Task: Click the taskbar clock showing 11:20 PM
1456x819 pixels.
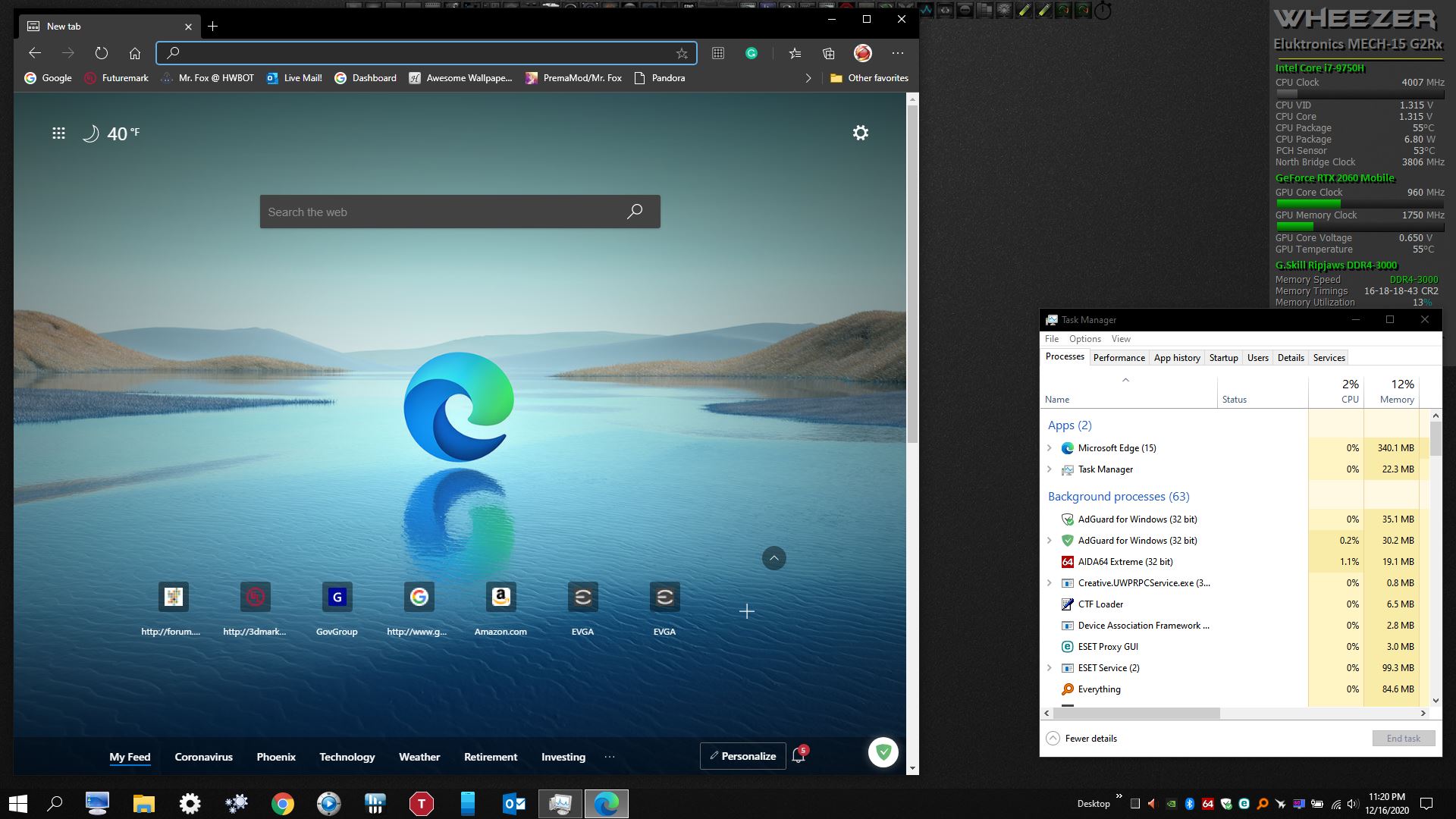Action: click(x=1387, y=804)
